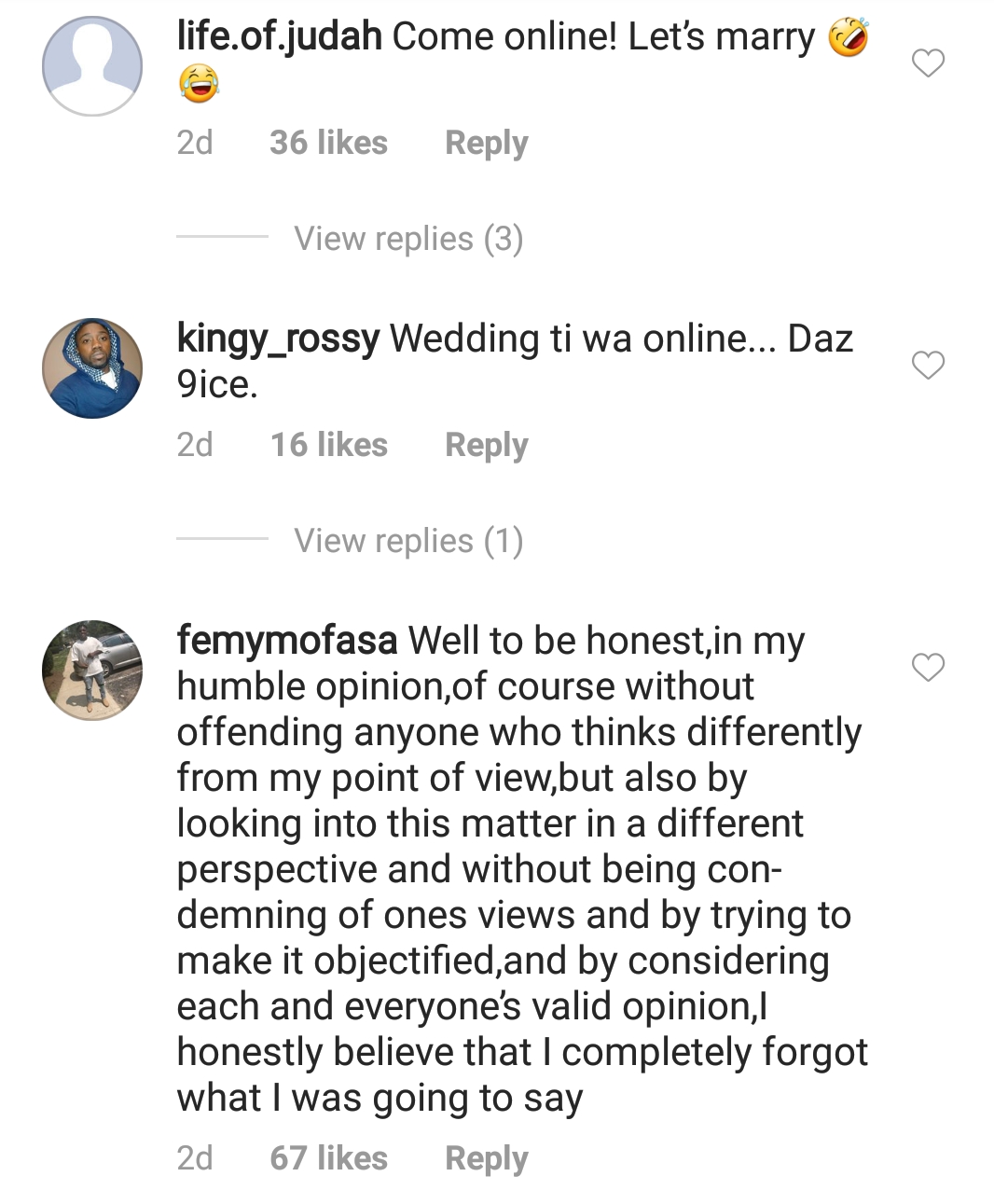Reply to life.of.judah's comment

coord(486,143)
